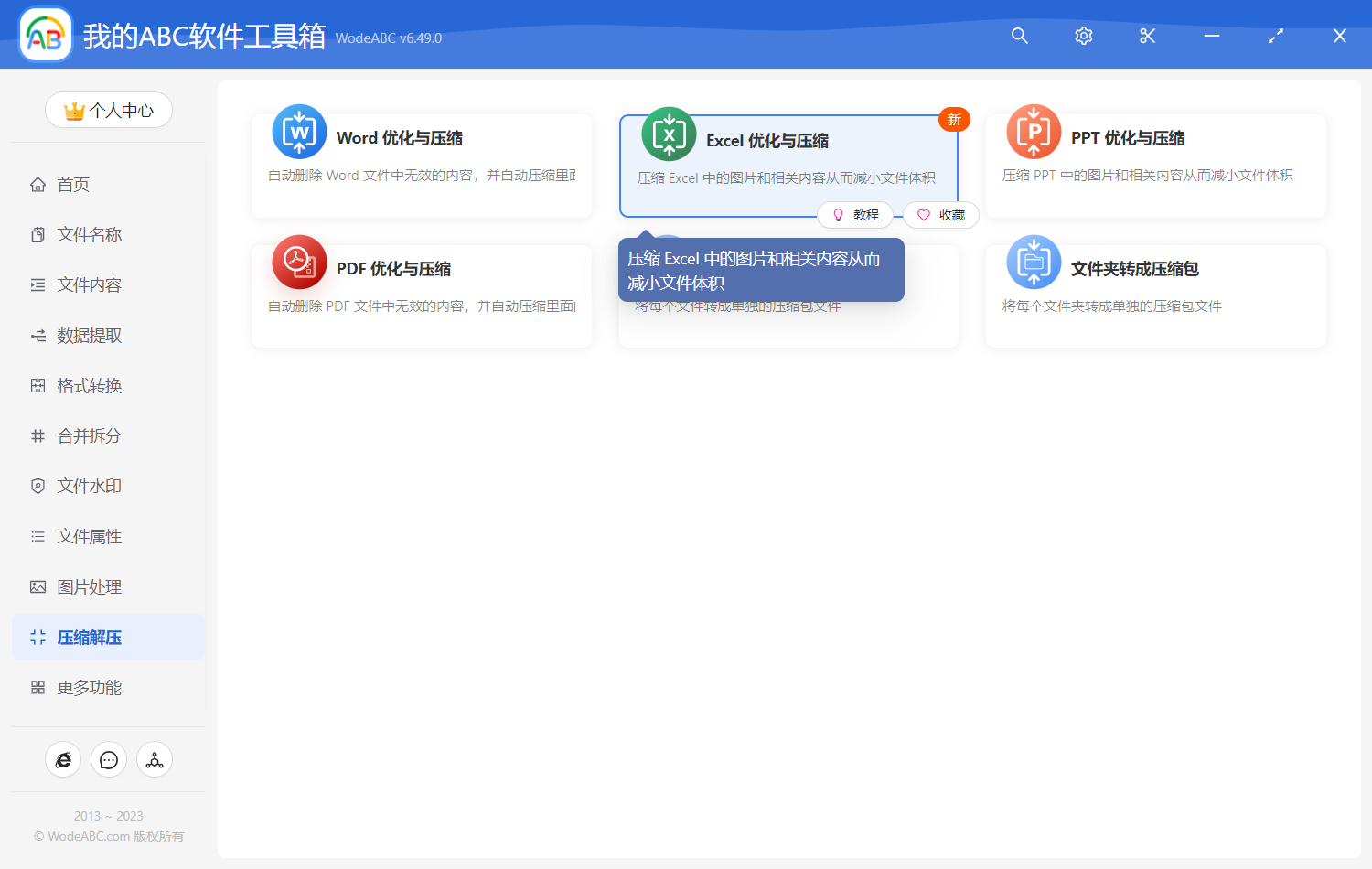Click the IE browser icon at sidebar bottom
The width and height of the screenshot is (1372, 869).
tap(63, 760)
